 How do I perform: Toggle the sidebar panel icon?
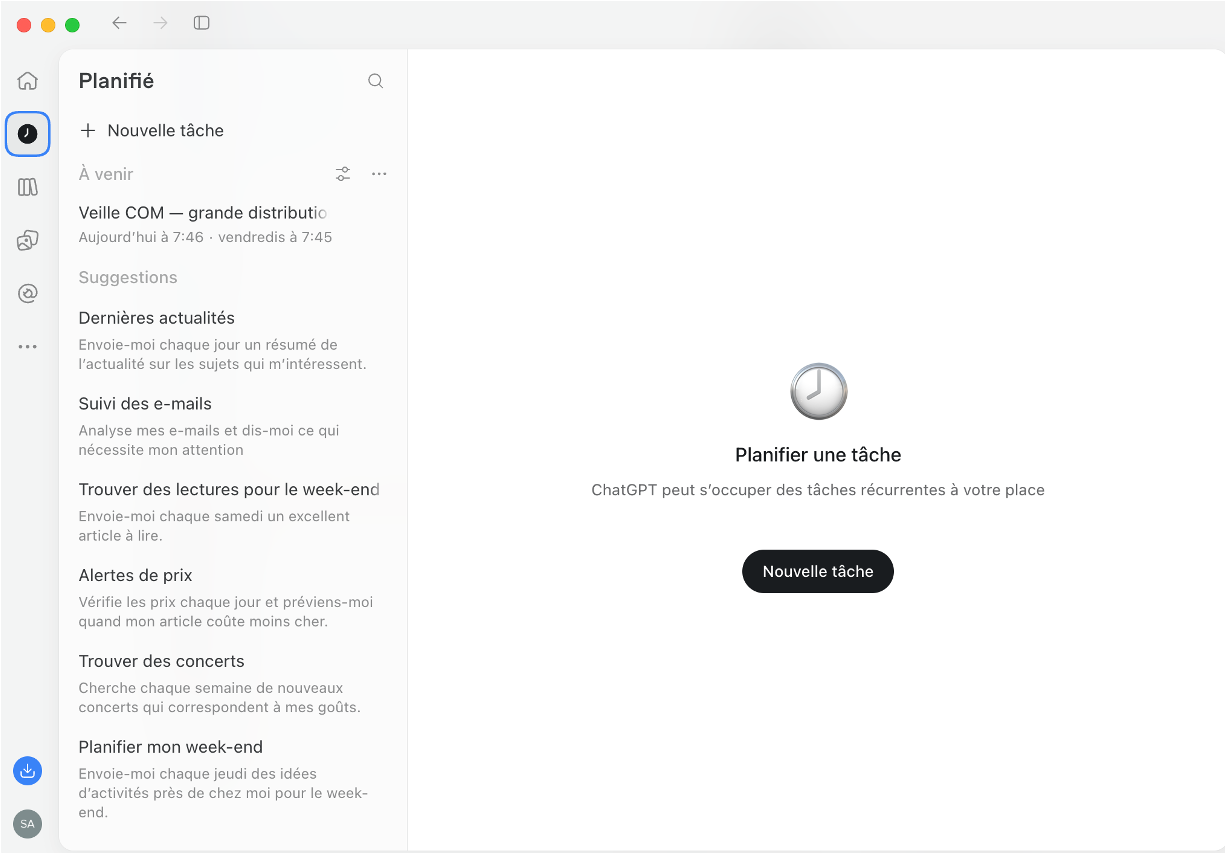[x=202, y=23]
